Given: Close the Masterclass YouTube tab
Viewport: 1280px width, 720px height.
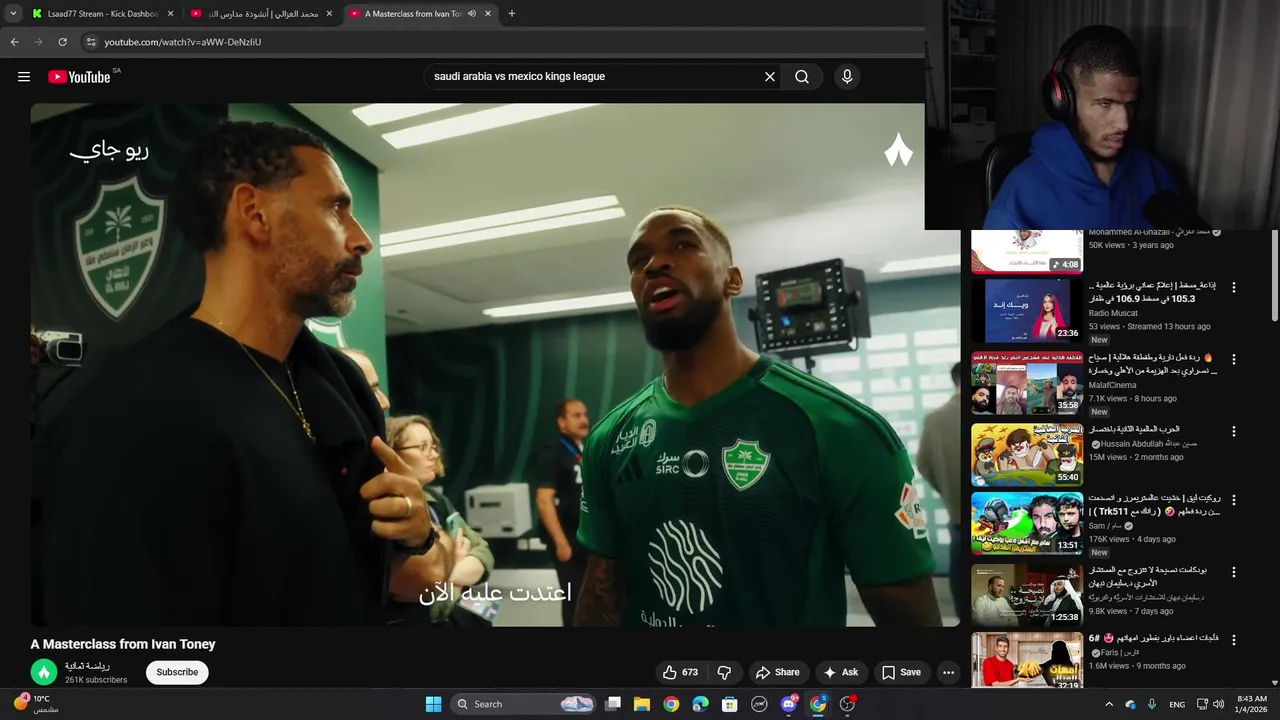Looking at the screenshot, I should (x=488, y=14).
